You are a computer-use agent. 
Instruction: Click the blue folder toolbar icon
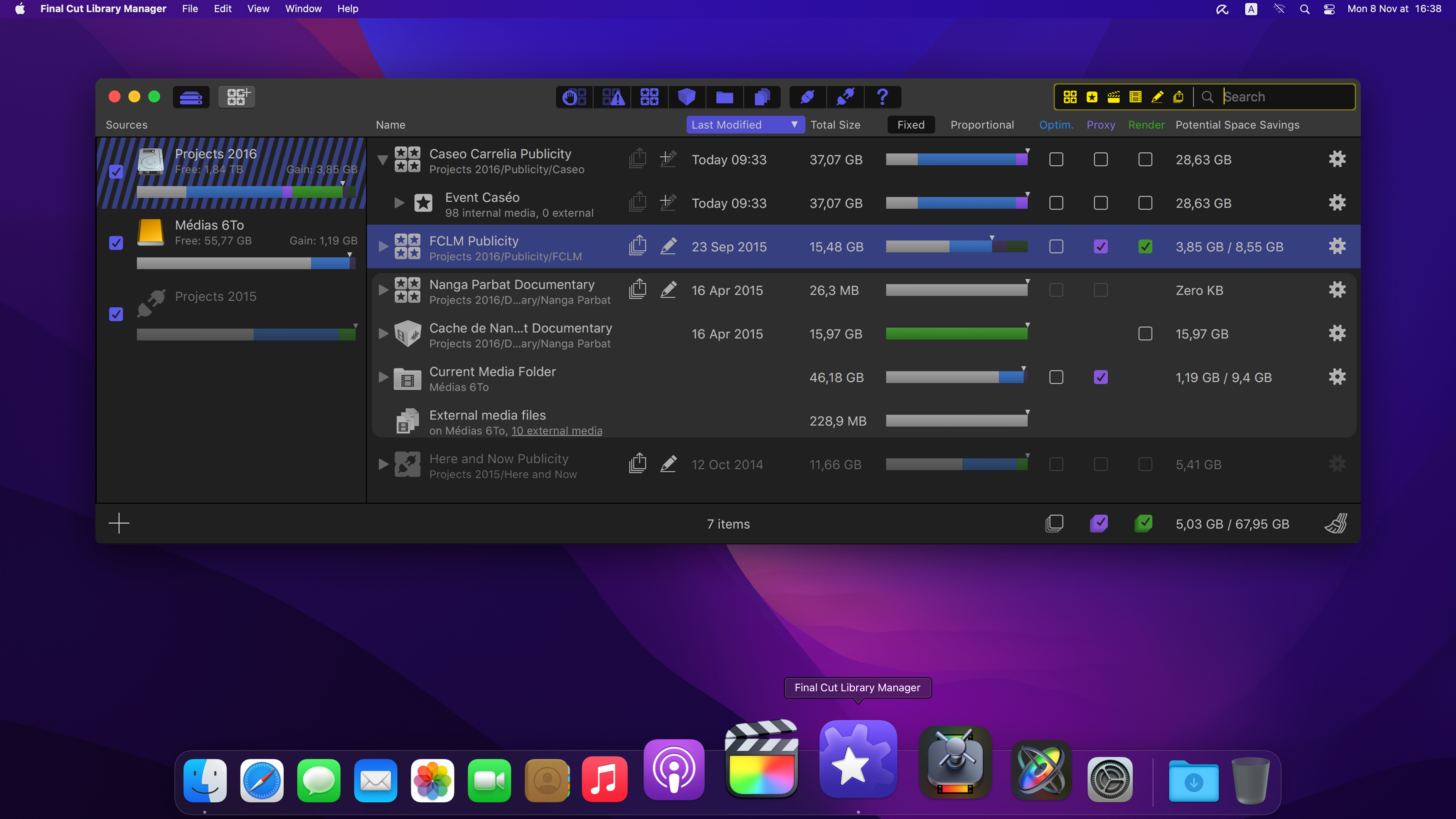(x=724, y=97)
